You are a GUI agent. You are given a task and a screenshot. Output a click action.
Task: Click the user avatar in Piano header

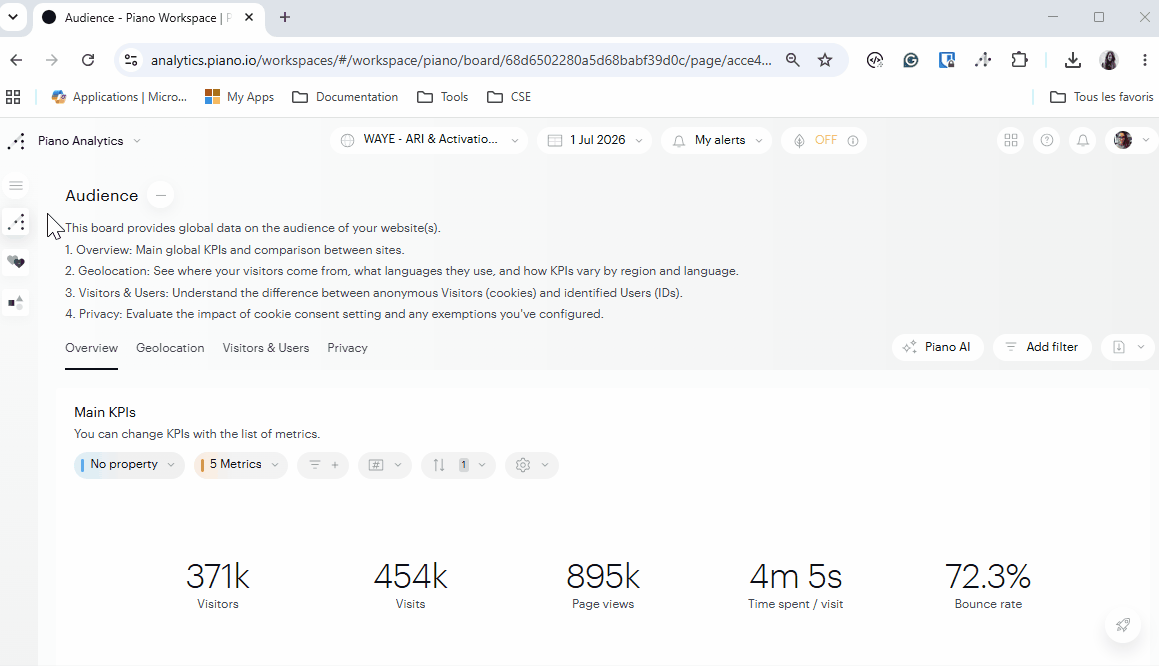(1123, 140)
